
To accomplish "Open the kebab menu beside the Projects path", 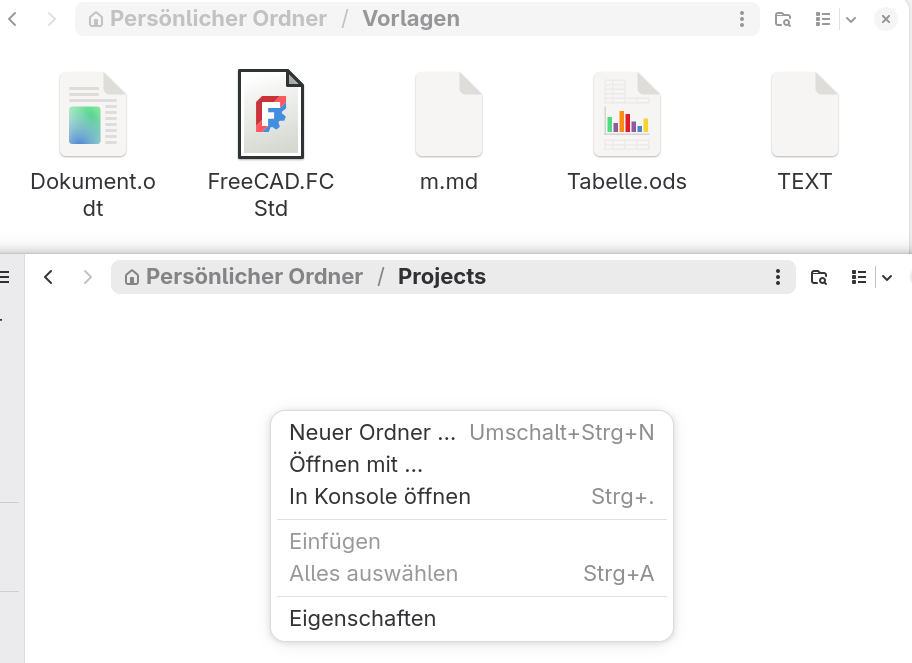I will click(x=778, y=277).
